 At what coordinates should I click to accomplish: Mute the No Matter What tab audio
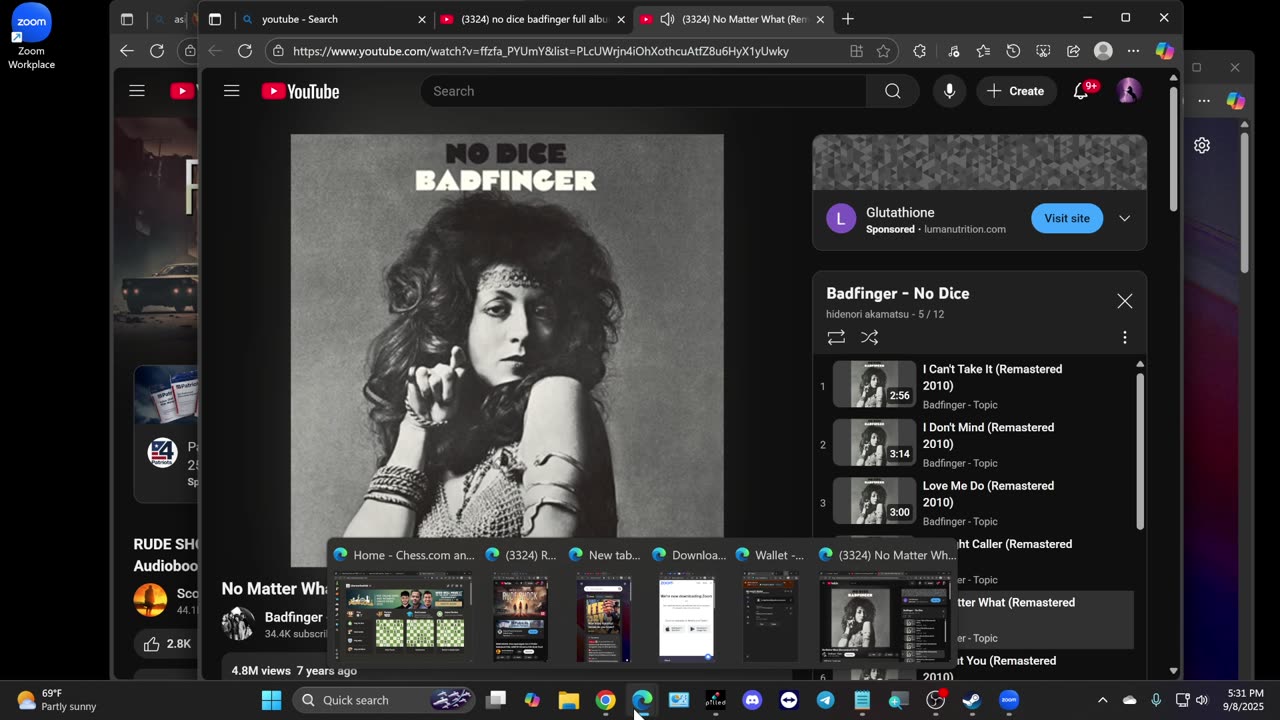(x=667, y=19)
